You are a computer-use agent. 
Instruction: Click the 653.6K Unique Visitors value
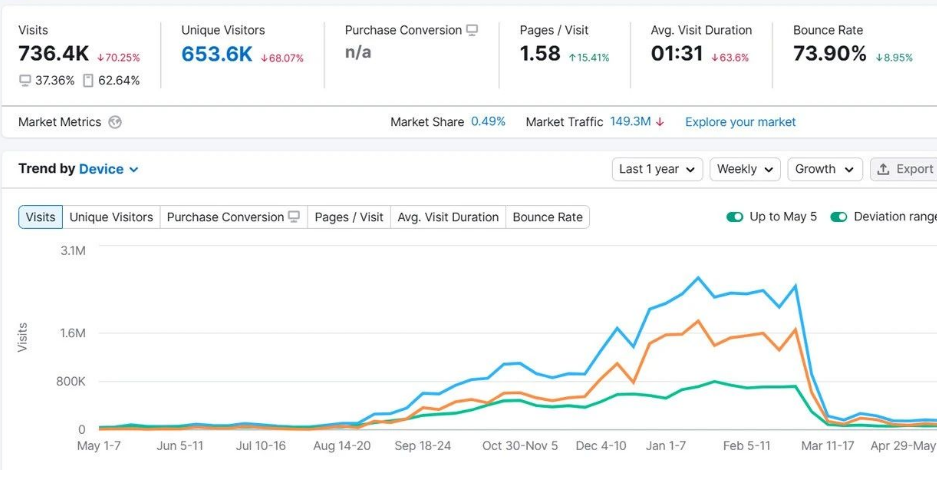click(217, 54)
